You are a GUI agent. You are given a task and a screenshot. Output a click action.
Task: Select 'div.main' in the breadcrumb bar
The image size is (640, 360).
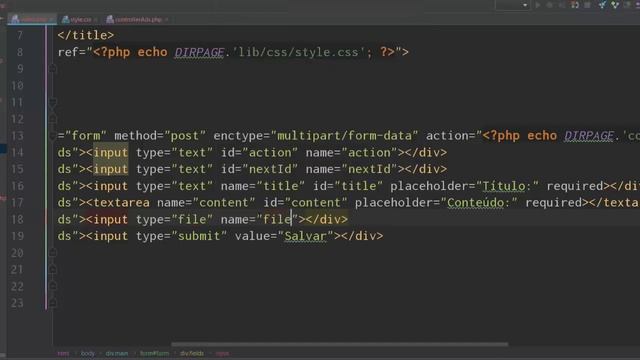tap(117, 353)
